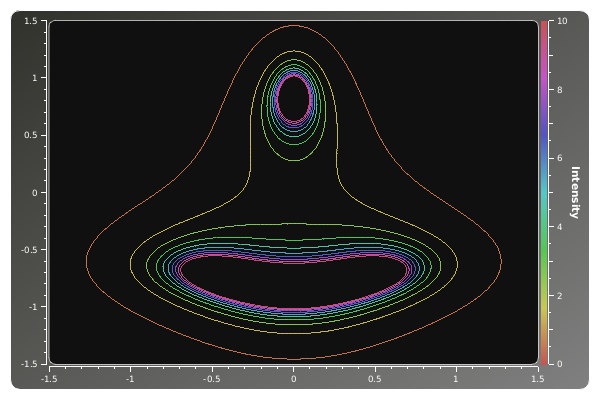The image size is (600, 400).
Task: Click the top red end of color bar
Action: pos(544,24)
